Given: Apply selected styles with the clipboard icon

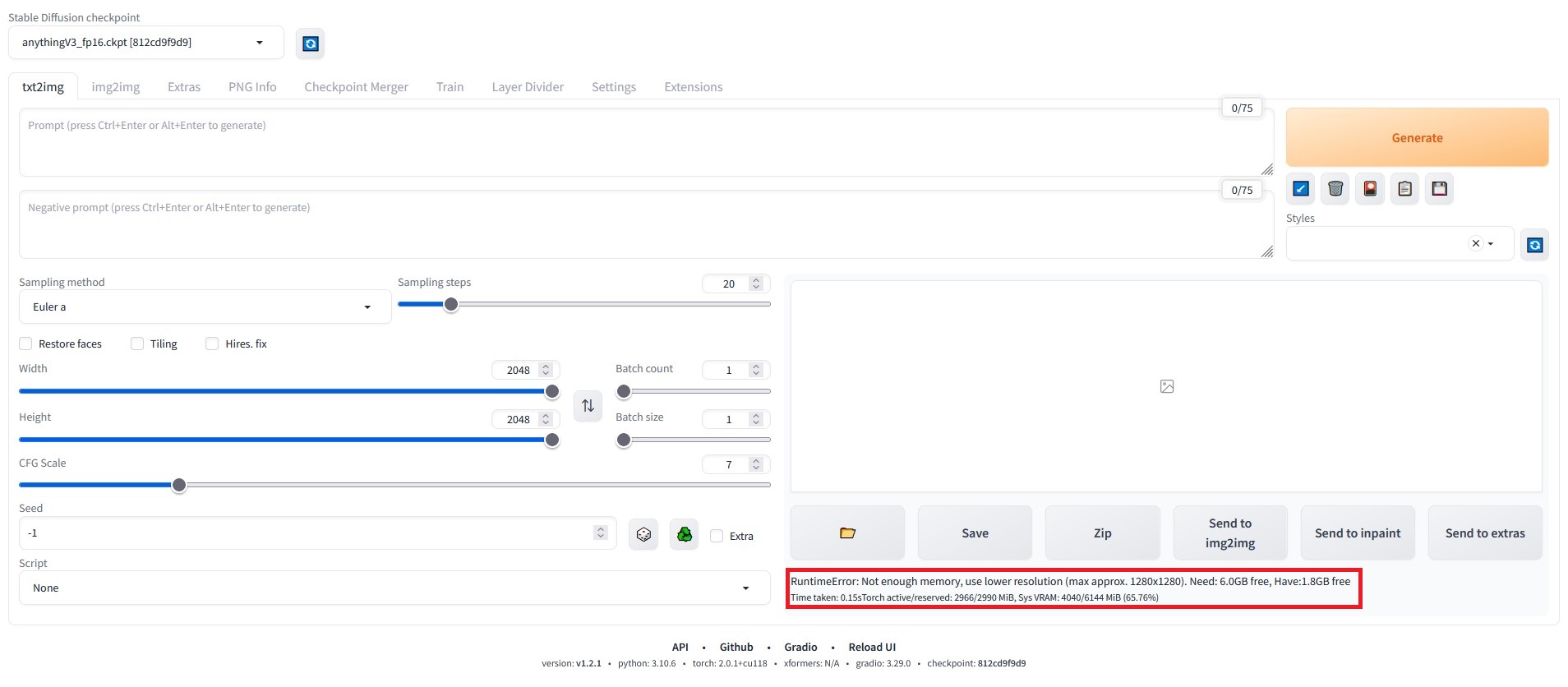Looking at the screenshot, I should [x=1404, y=189].
